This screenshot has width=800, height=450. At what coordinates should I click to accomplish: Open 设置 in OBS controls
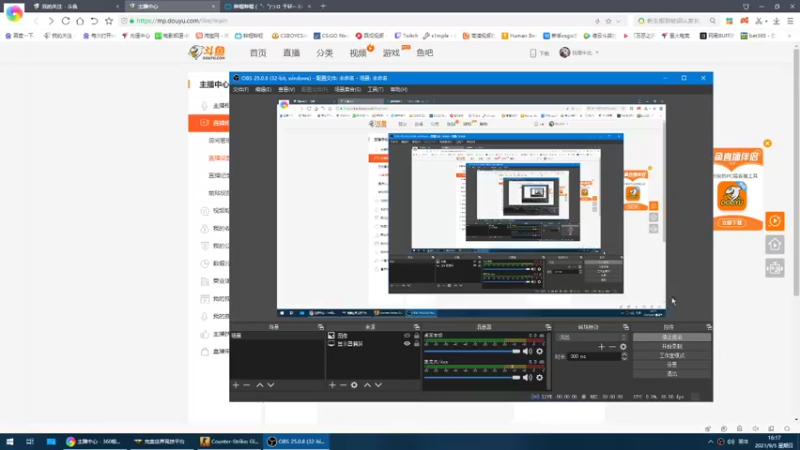coord(671,365)
